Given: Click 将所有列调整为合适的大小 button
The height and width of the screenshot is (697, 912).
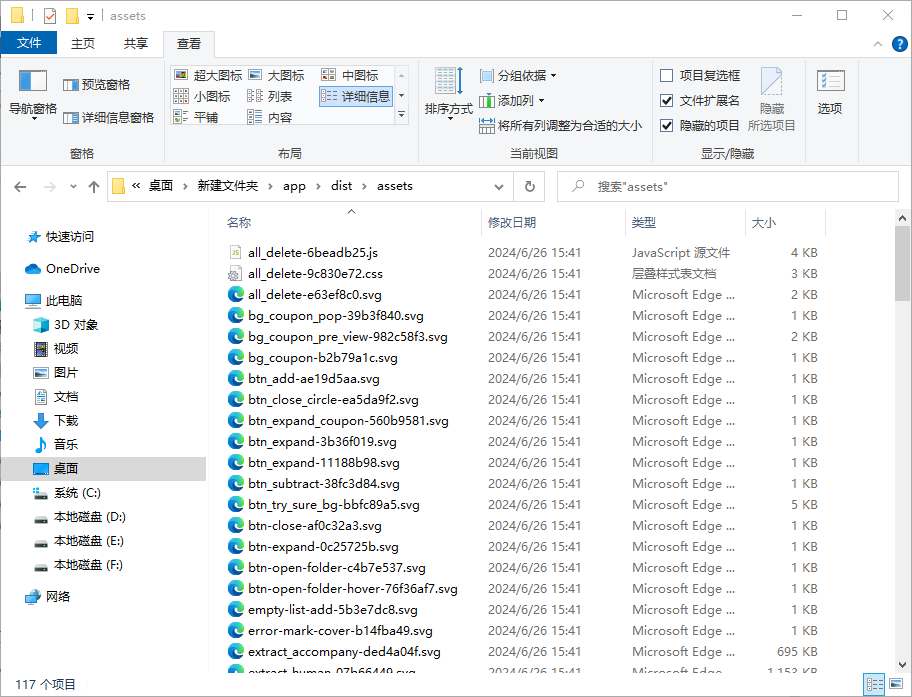Looking at the screenshot, I should point(560,126).
